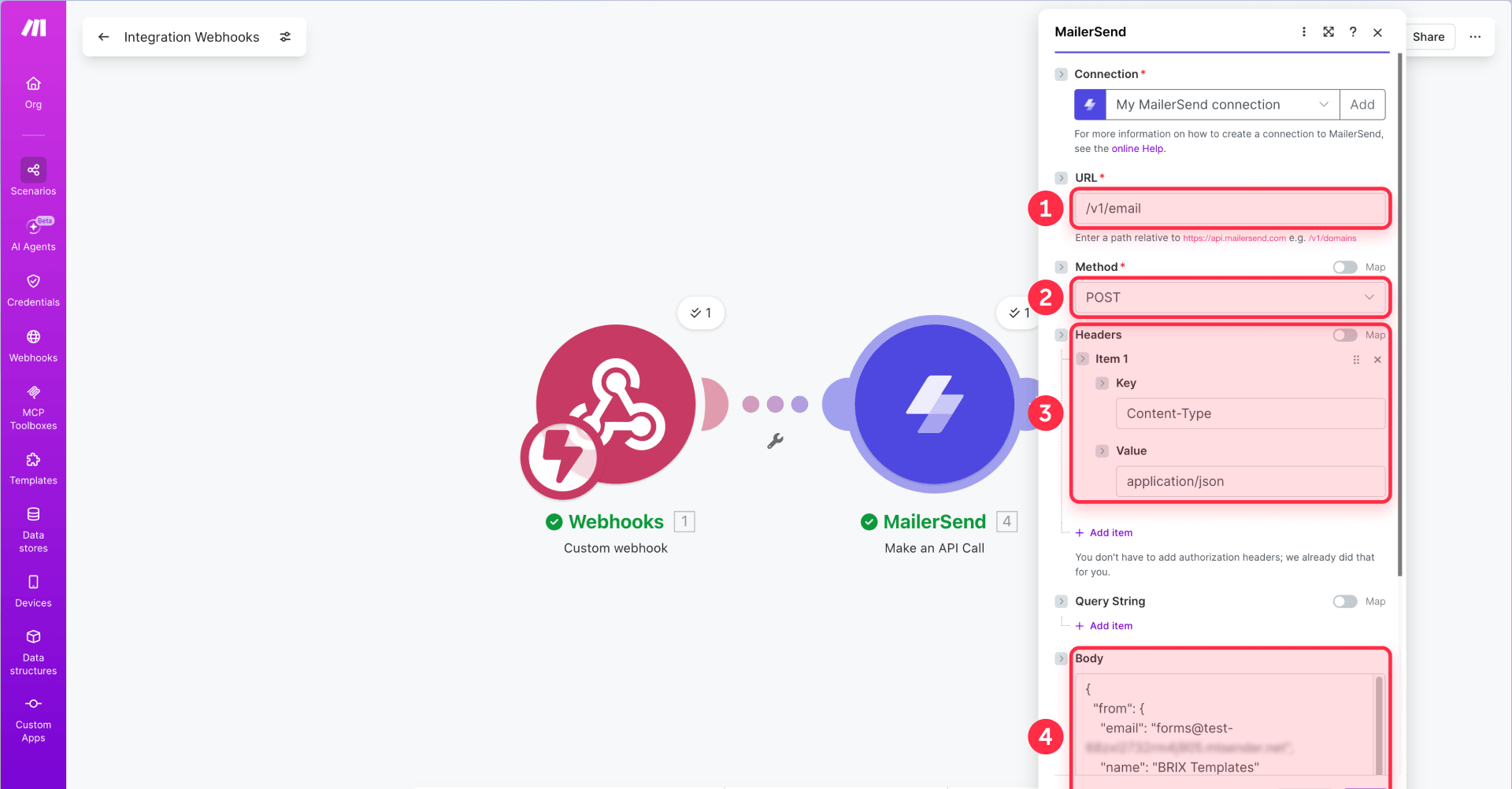Click the Custom webhook label

pos(616,548)
